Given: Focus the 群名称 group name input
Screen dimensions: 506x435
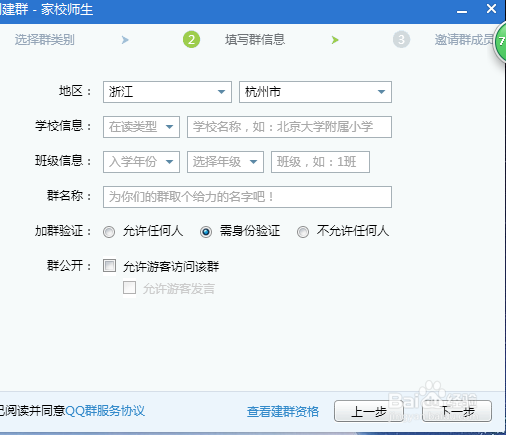Looking at the screenshot, I should (x=247, y=197).
